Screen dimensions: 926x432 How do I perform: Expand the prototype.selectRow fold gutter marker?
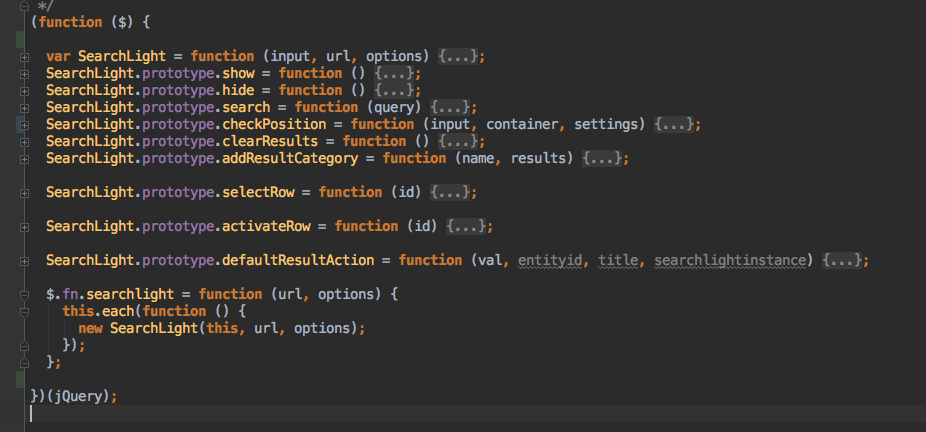pyautogui.click(x=24, y=193)
